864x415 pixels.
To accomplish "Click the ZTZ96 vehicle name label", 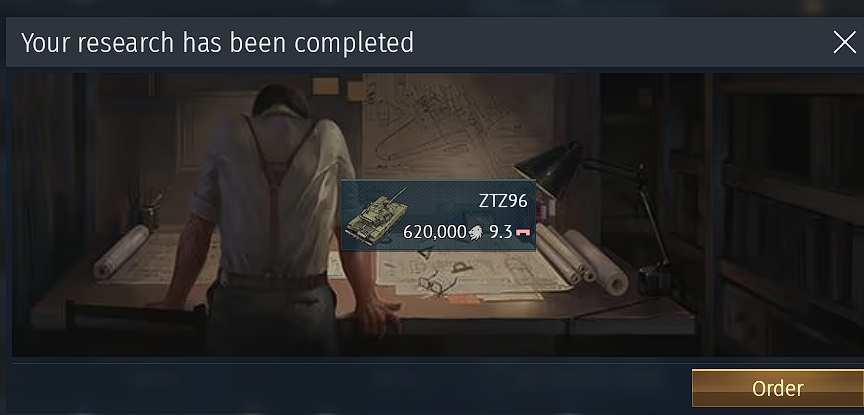I will click(503, 201).
